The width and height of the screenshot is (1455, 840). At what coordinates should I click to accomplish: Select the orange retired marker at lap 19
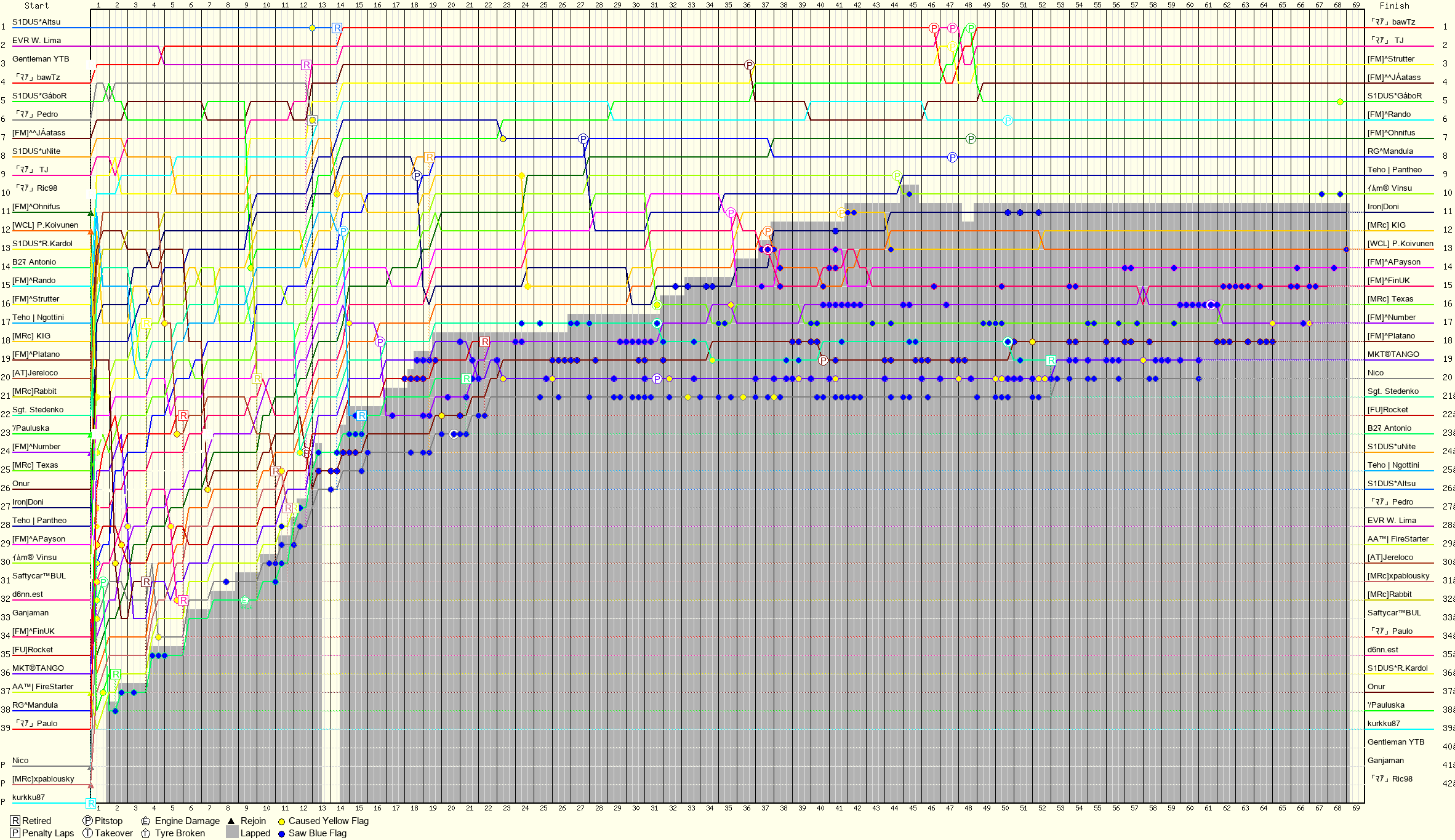point(429,157)
